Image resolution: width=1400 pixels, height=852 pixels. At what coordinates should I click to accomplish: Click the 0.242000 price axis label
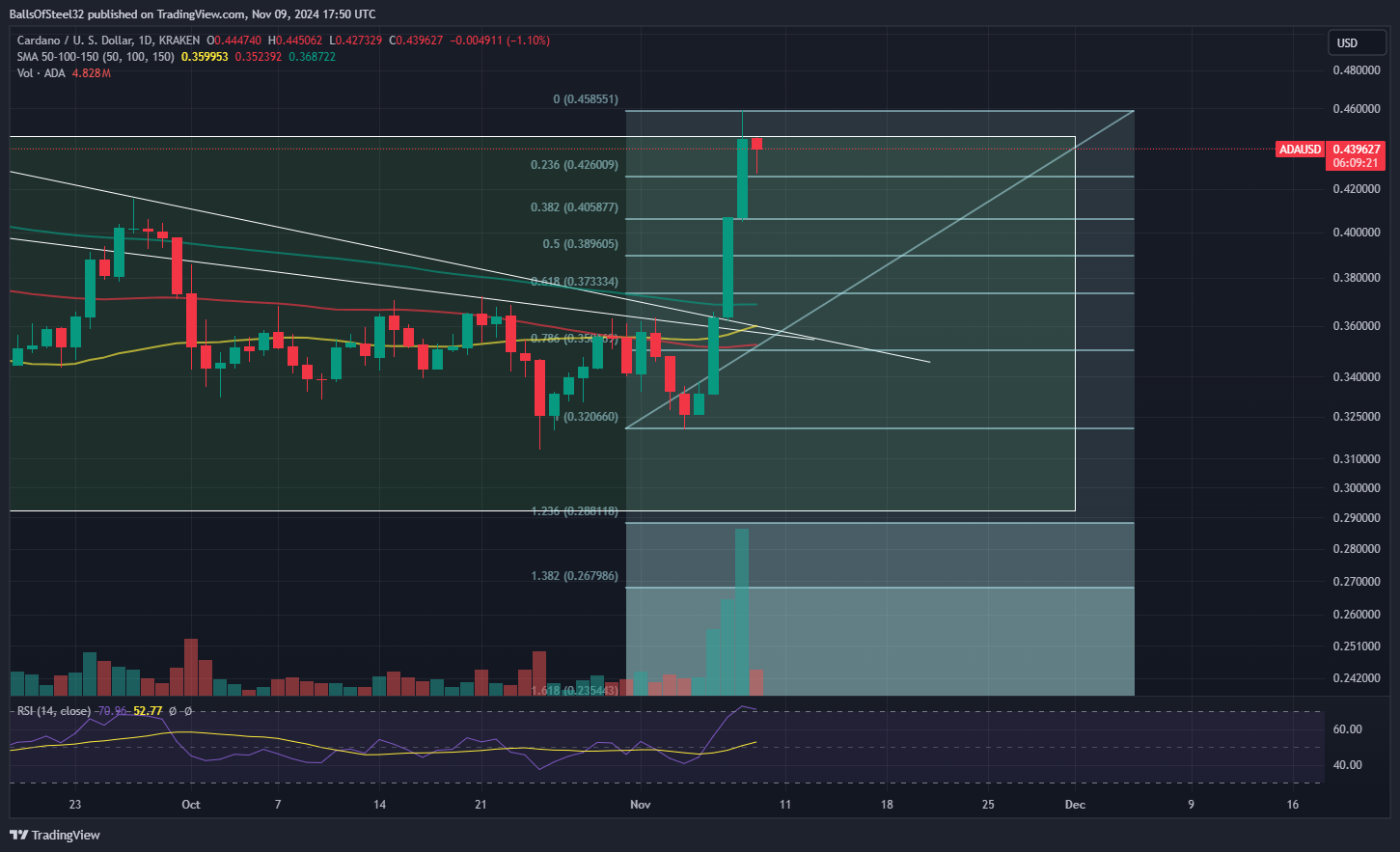point(1357,678)
